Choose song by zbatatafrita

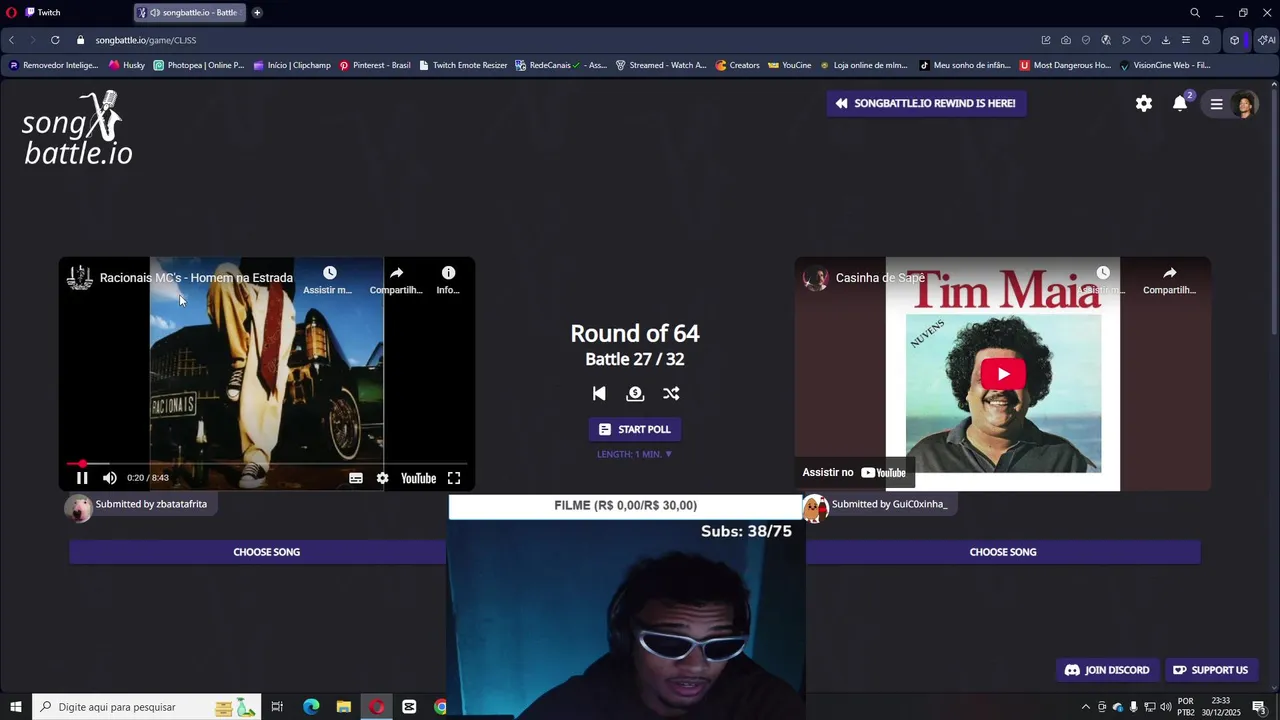[266, 552]
